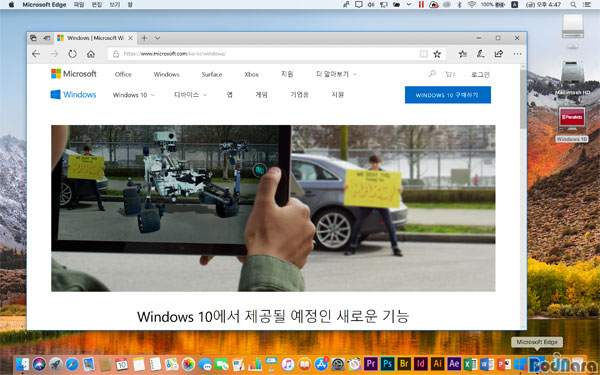Click the WINDOWS 10 구매하기 button
600x375 pixels.
click(448, 95)
